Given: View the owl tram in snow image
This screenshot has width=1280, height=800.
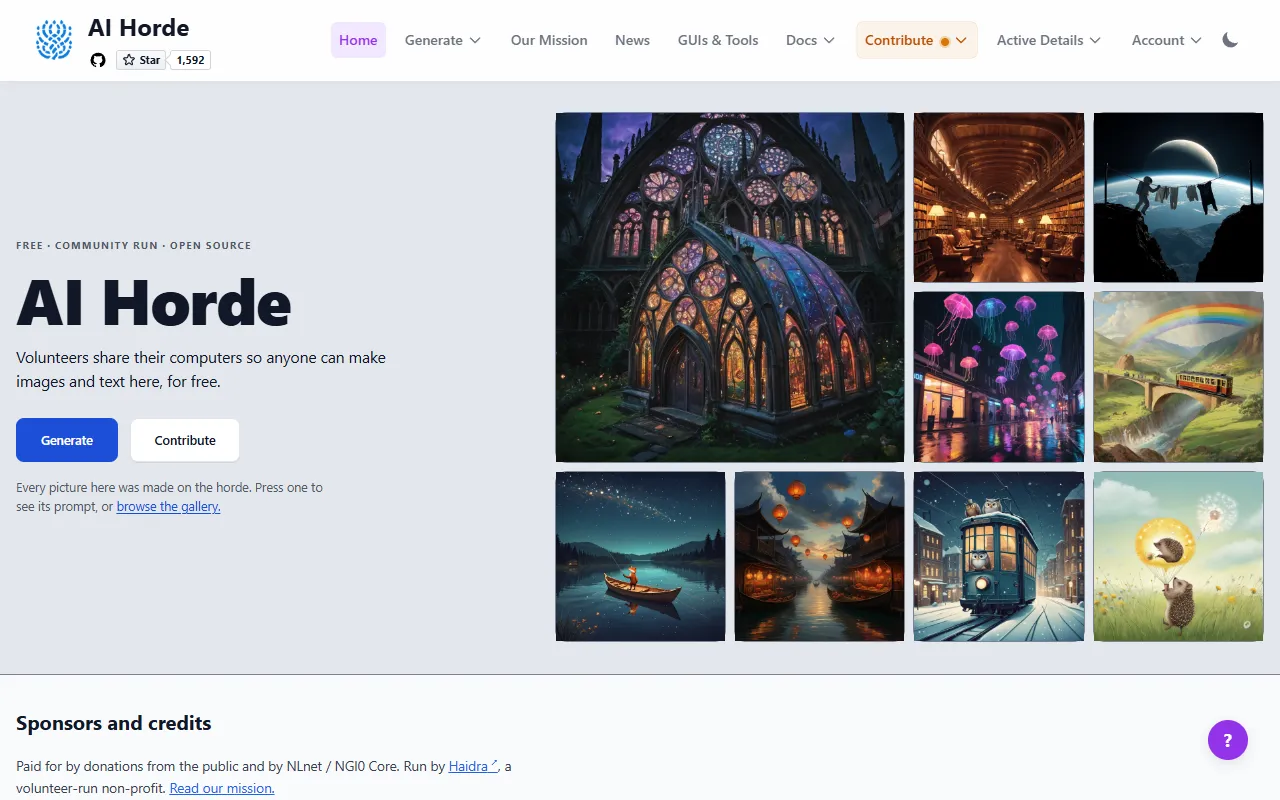Looking at the screenshot, I should [x=999, y=556].
